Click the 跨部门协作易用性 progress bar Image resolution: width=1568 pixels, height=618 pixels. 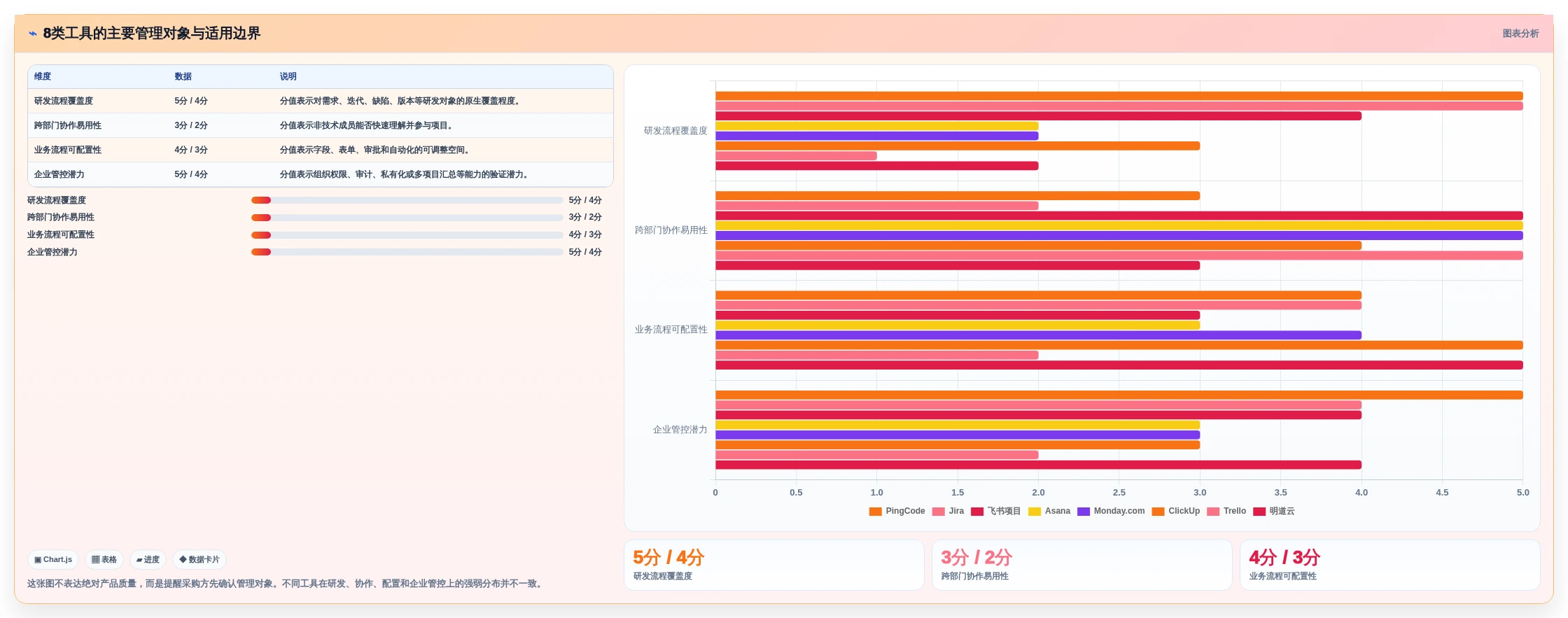coord(407,218)
